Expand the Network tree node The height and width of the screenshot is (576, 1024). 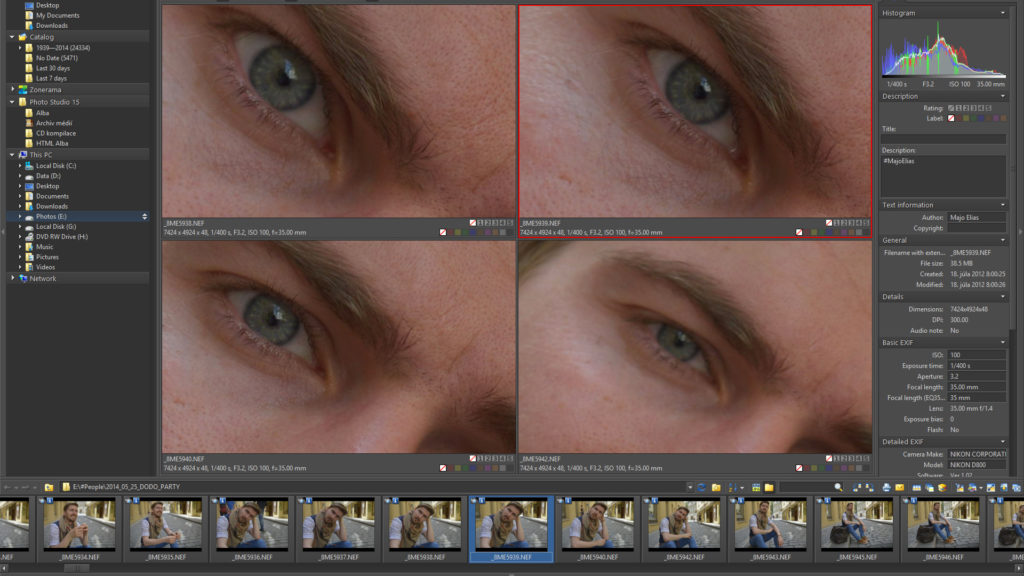(x=12, y=278)
